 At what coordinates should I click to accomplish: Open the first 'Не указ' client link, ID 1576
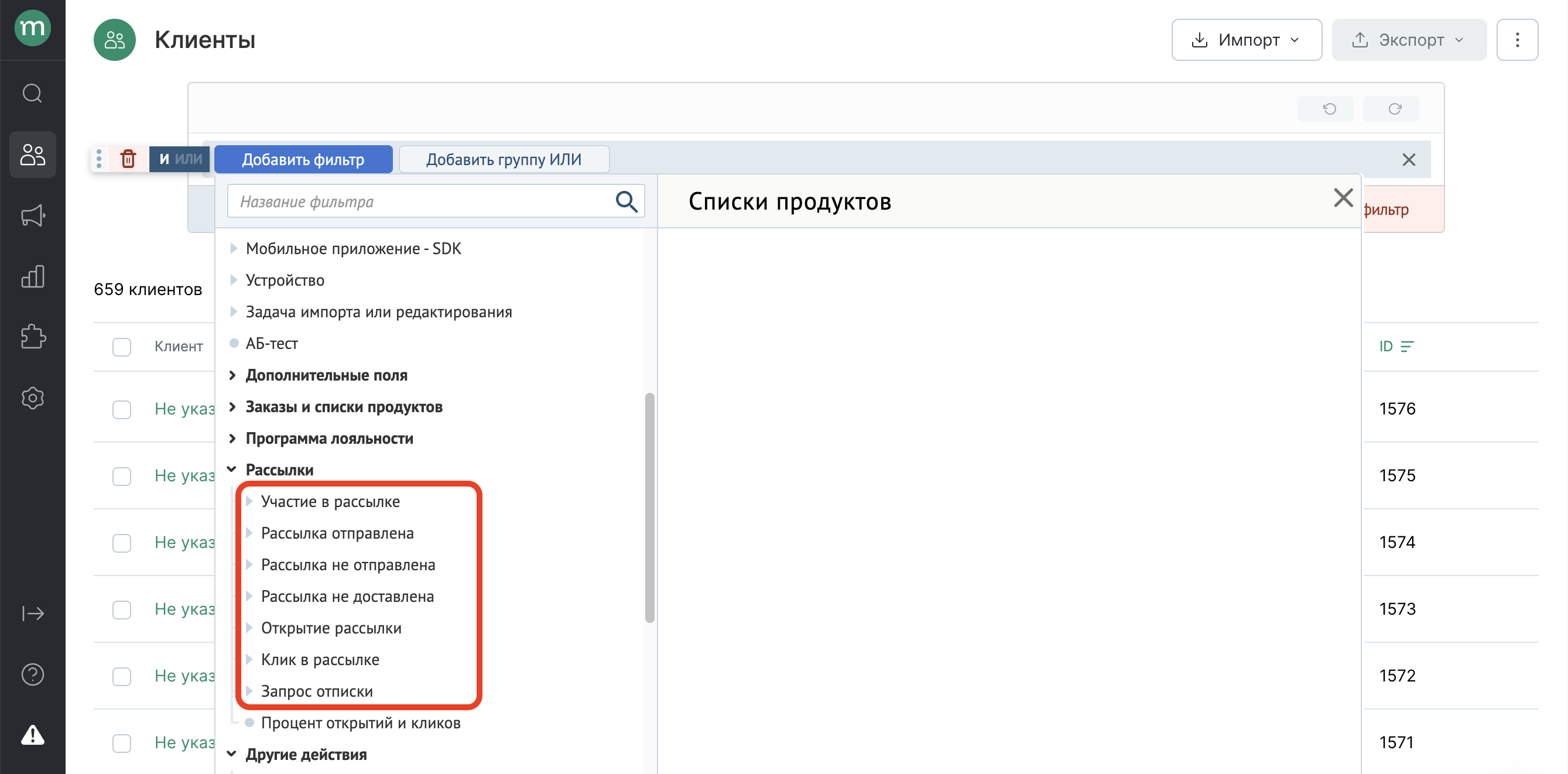coord(184,409)
